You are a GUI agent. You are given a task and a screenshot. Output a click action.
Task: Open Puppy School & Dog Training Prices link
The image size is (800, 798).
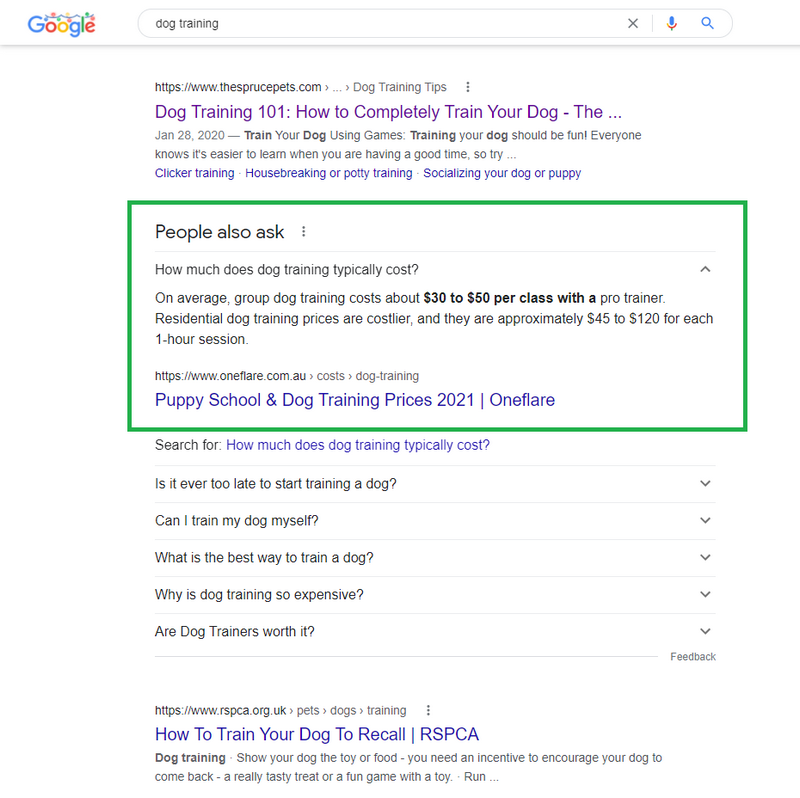tap(355, 400)
